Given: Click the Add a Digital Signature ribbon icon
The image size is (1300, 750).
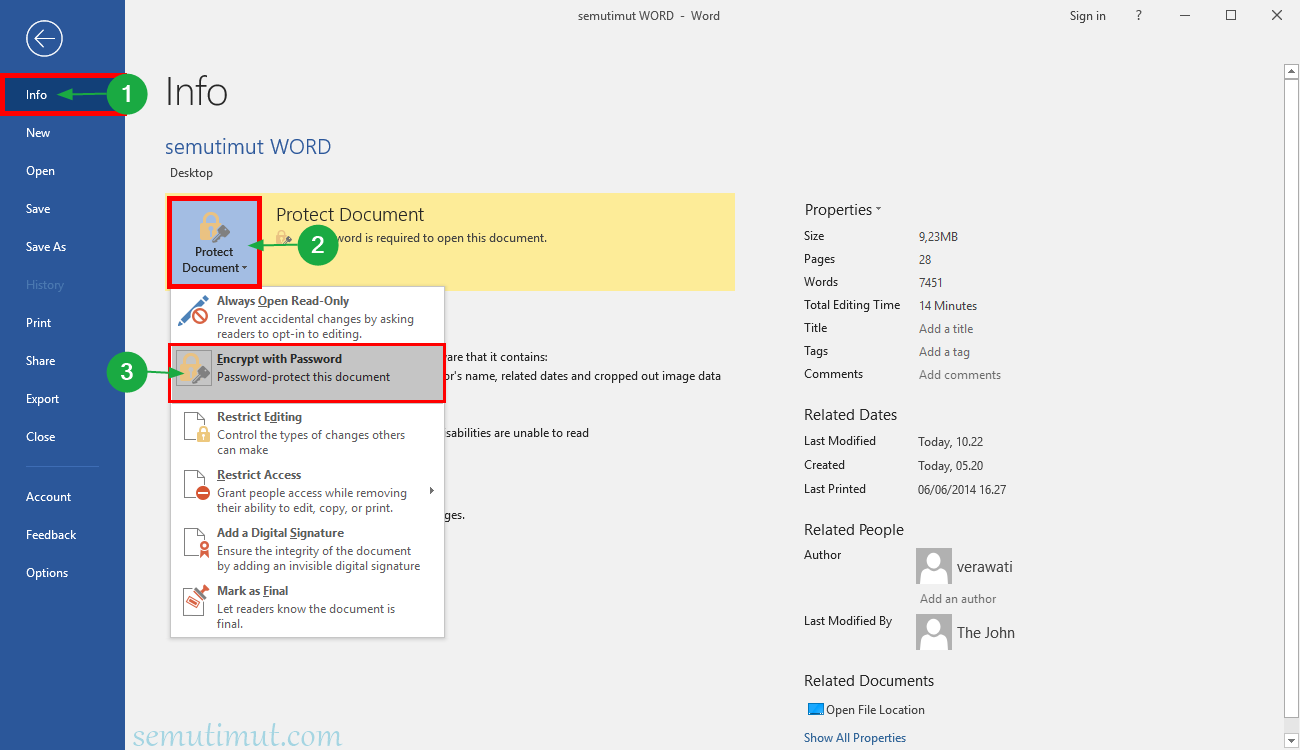Looking at the screenshot, I should click(x=197, y=542).
